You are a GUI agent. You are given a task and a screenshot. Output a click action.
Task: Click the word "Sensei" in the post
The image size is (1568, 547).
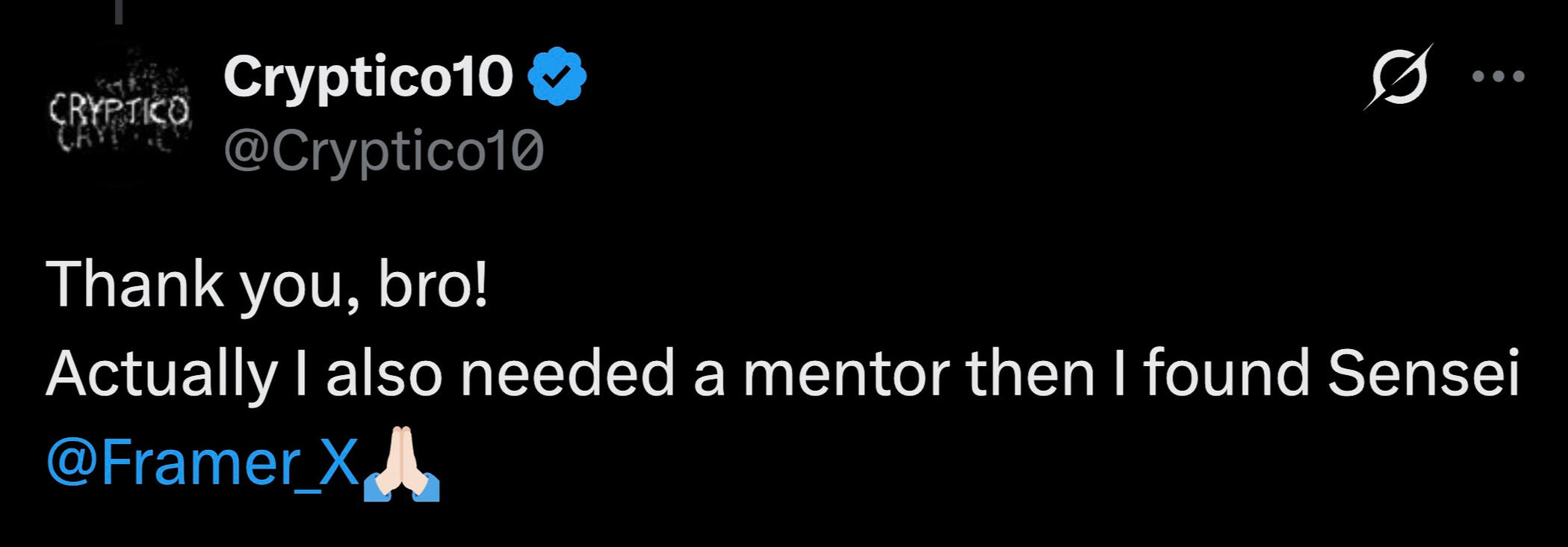pyautogui.click(x=1424, y=373)
